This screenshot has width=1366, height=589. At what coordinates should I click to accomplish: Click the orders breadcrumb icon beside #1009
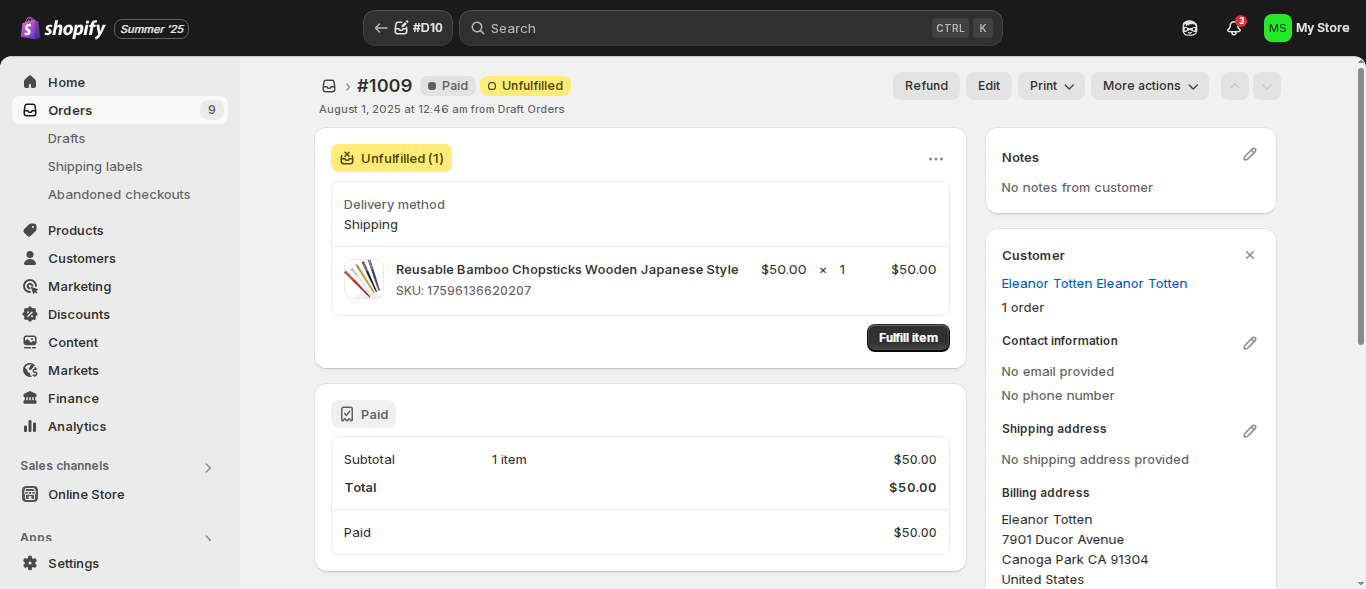point(328,86)
